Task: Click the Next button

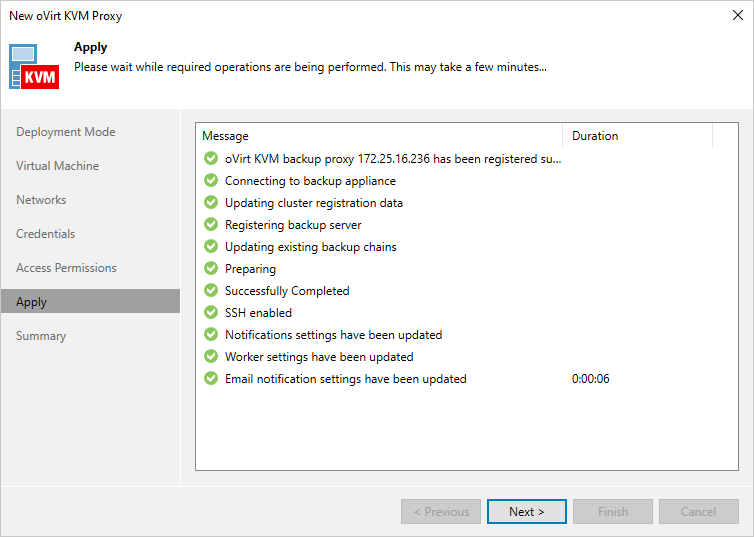Action: (527, 512)
